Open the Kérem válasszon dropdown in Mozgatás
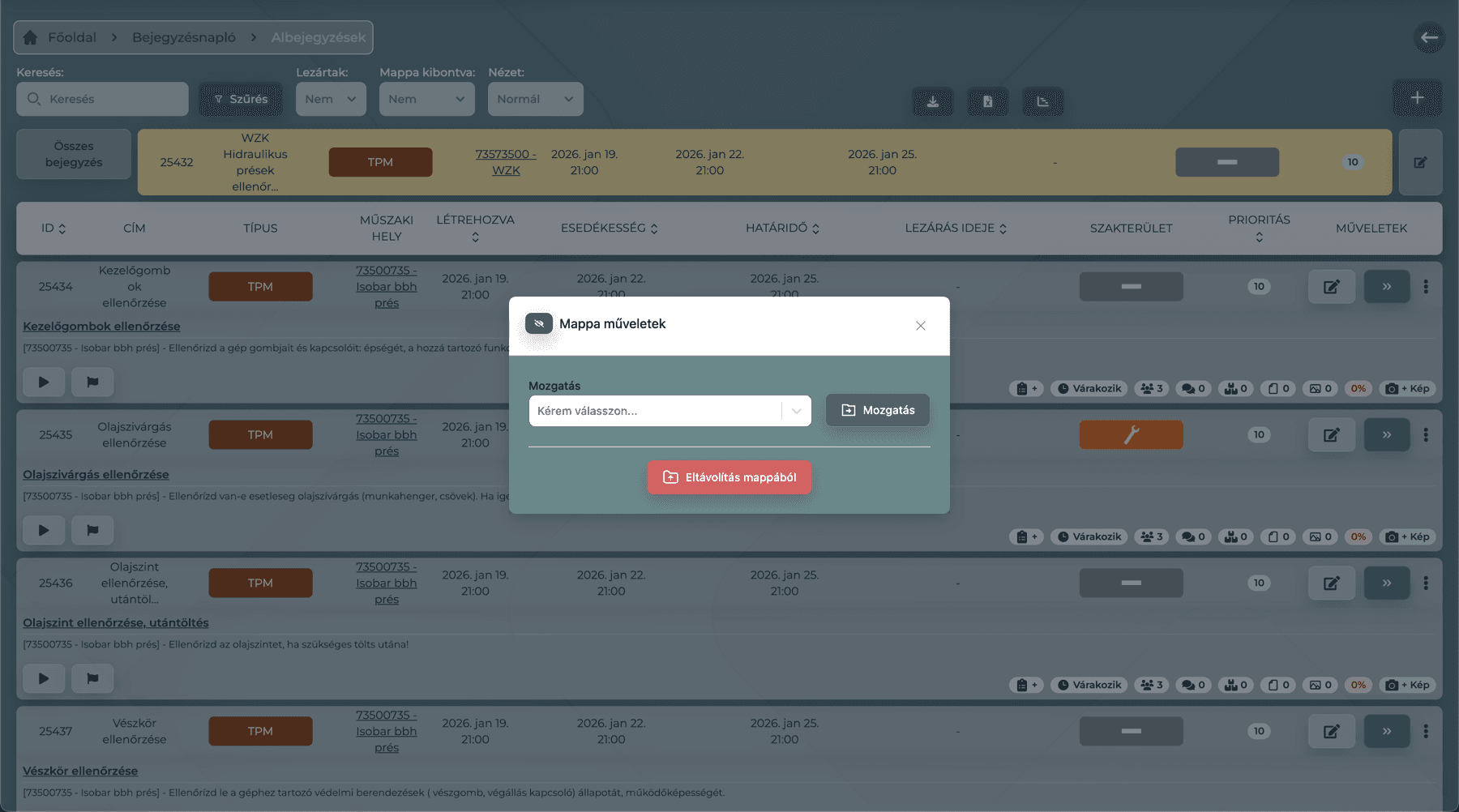 click(669, 411)
